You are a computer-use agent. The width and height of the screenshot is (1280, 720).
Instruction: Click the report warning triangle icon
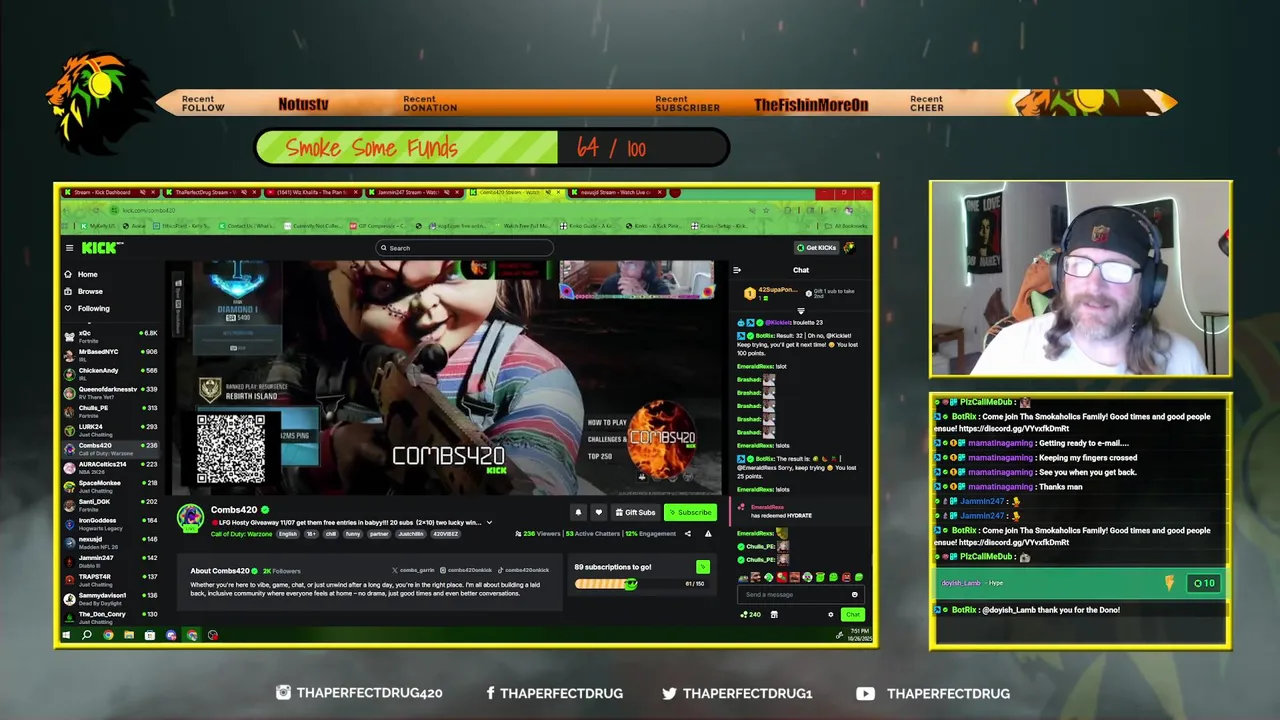pos(707,534)
